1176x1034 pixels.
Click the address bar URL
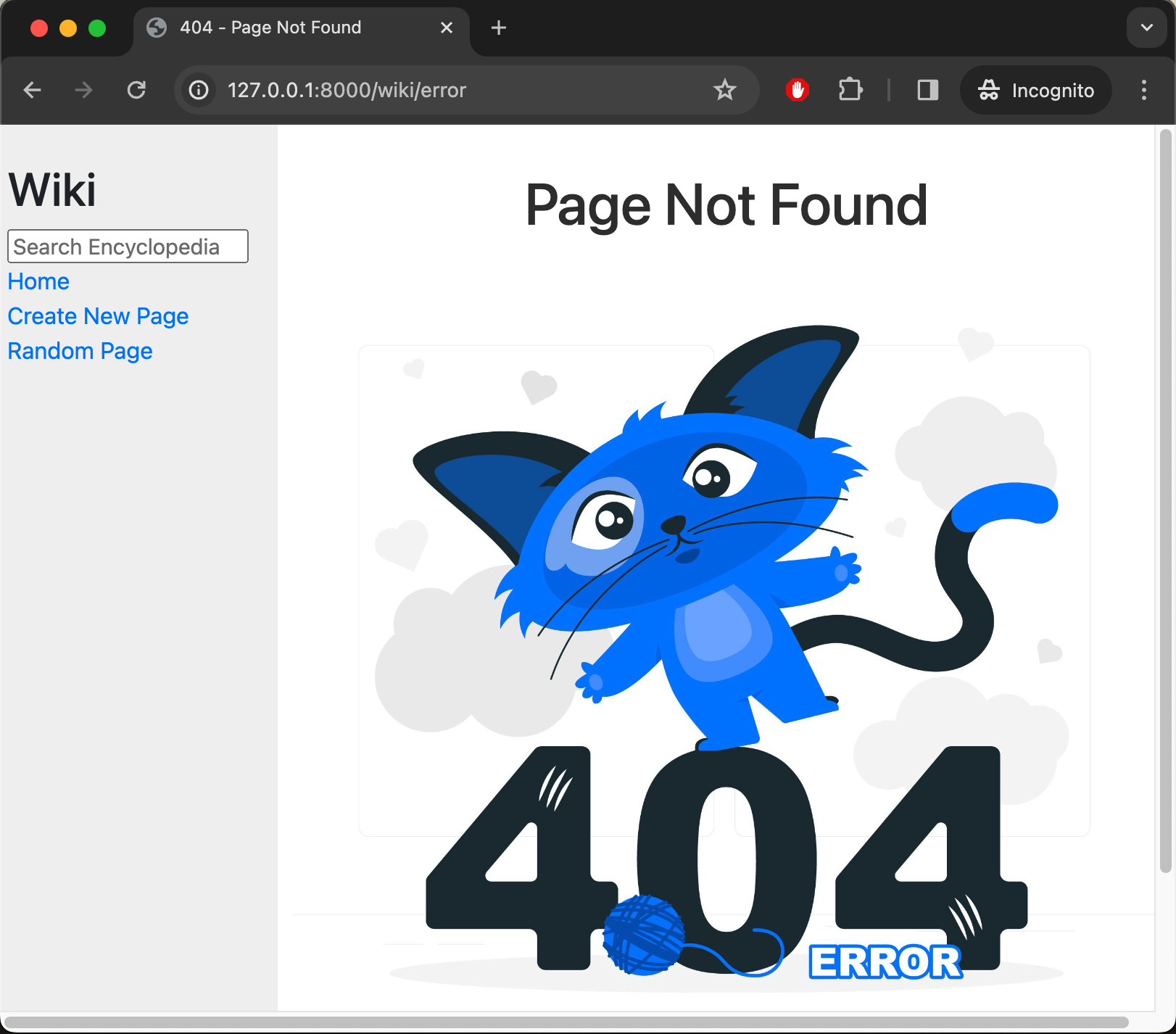(347, 90)
